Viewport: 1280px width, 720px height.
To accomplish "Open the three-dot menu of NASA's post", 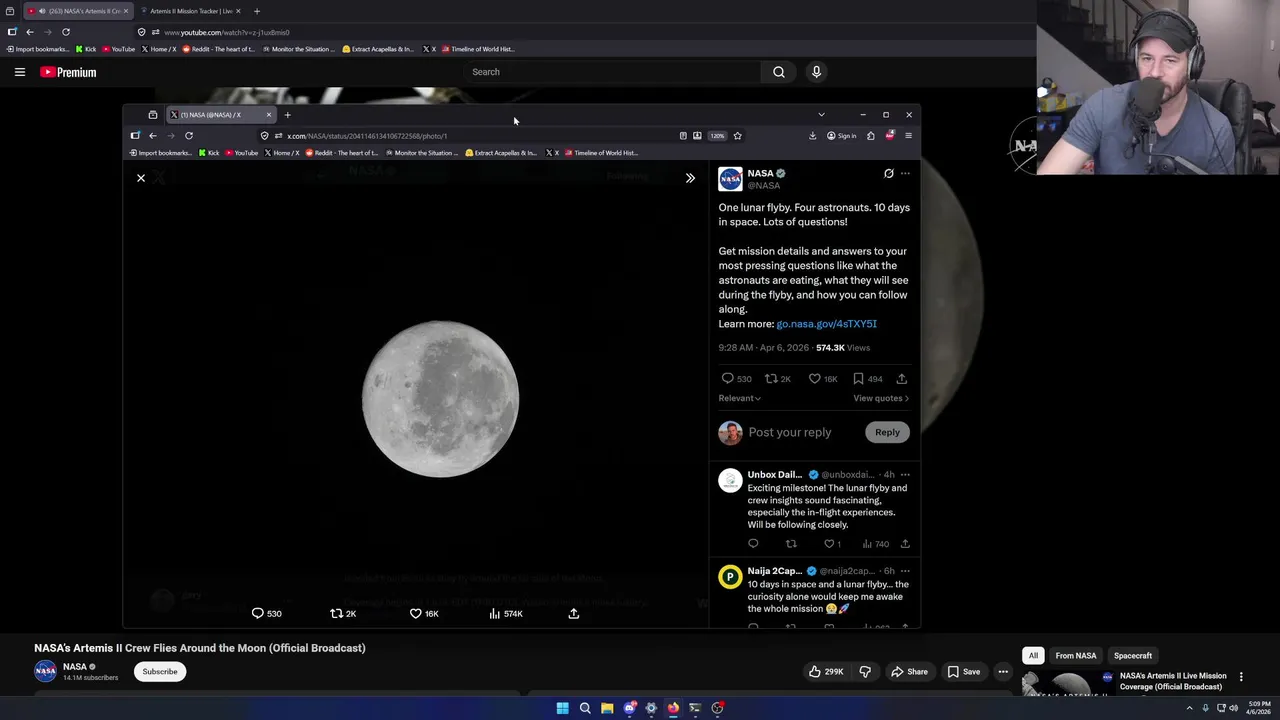I will tap(905, 173).
